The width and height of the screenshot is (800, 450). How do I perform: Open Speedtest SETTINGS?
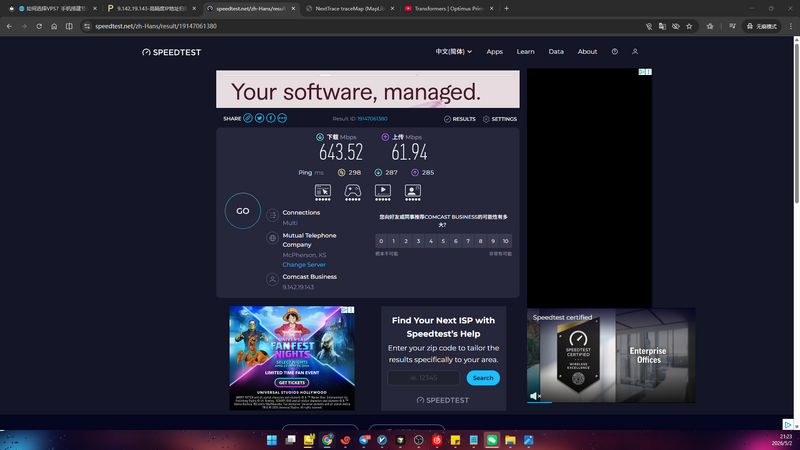pyautogui.click(x=500, y=119)
